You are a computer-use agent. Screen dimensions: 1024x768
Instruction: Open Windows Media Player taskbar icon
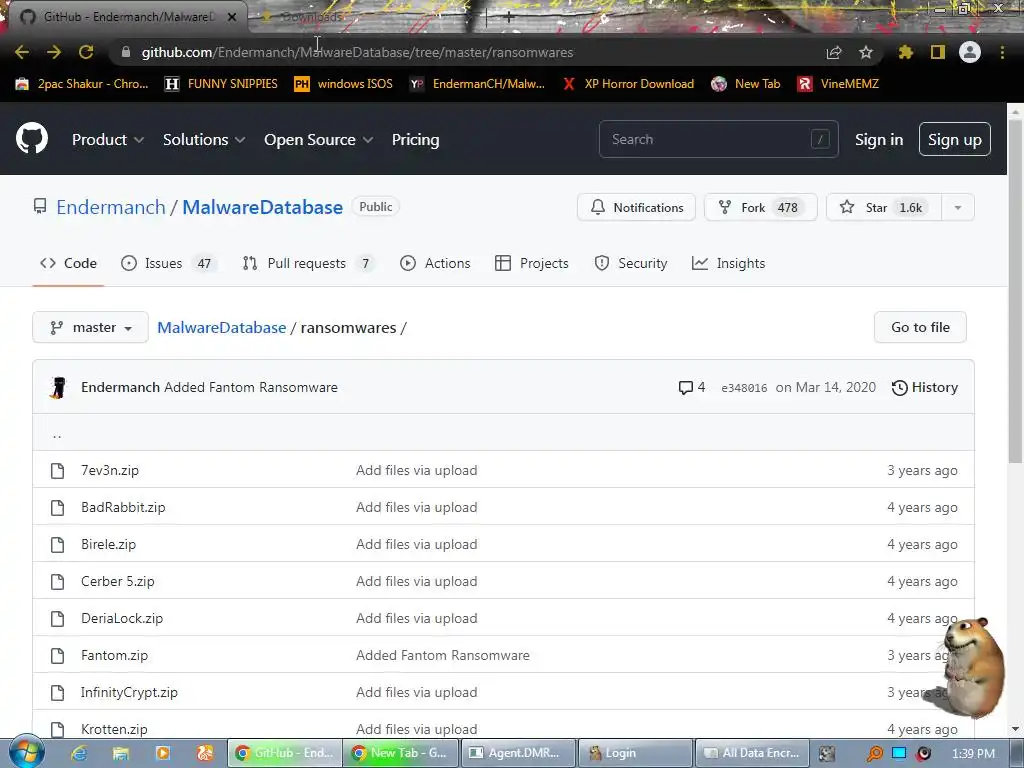pyautogui.click(x=163, y=753)
